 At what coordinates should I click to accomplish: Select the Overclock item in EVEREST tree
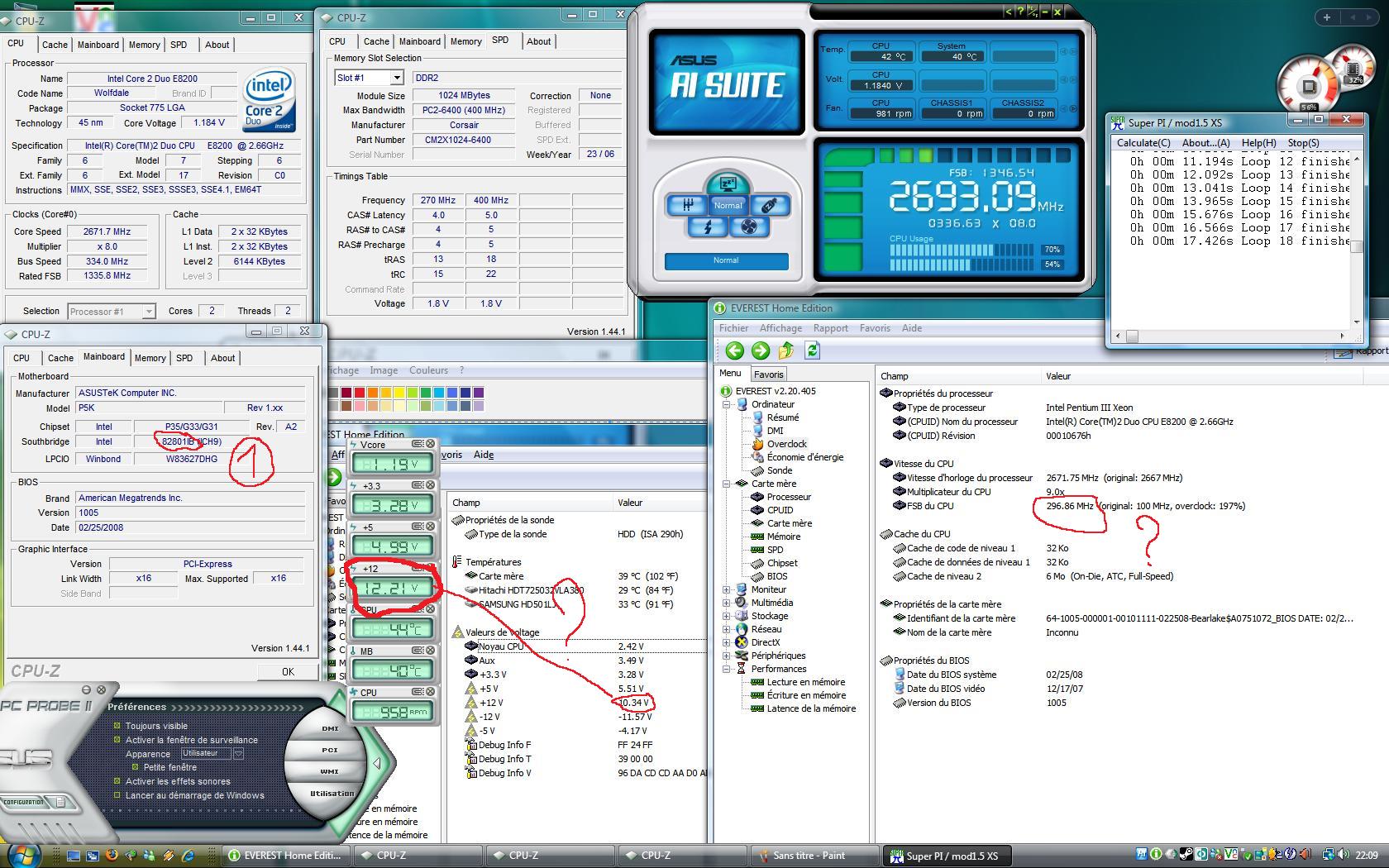(786, 444)
